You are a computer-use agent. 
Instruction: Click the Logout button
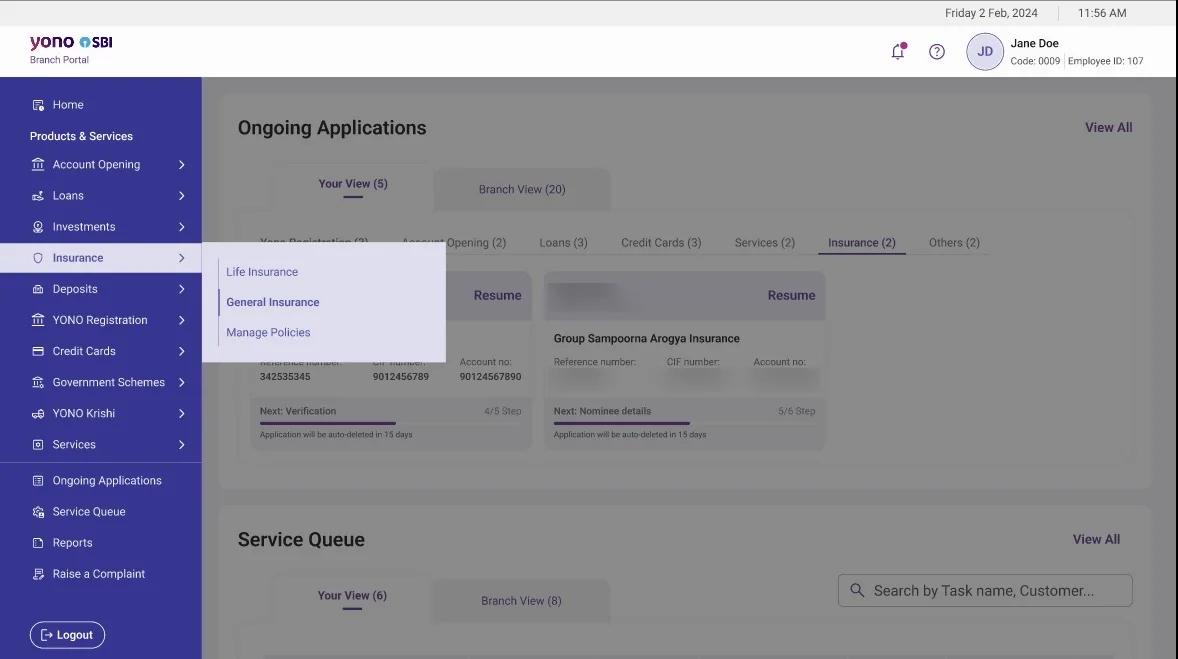pyautogui.click(x=68, y=635)
